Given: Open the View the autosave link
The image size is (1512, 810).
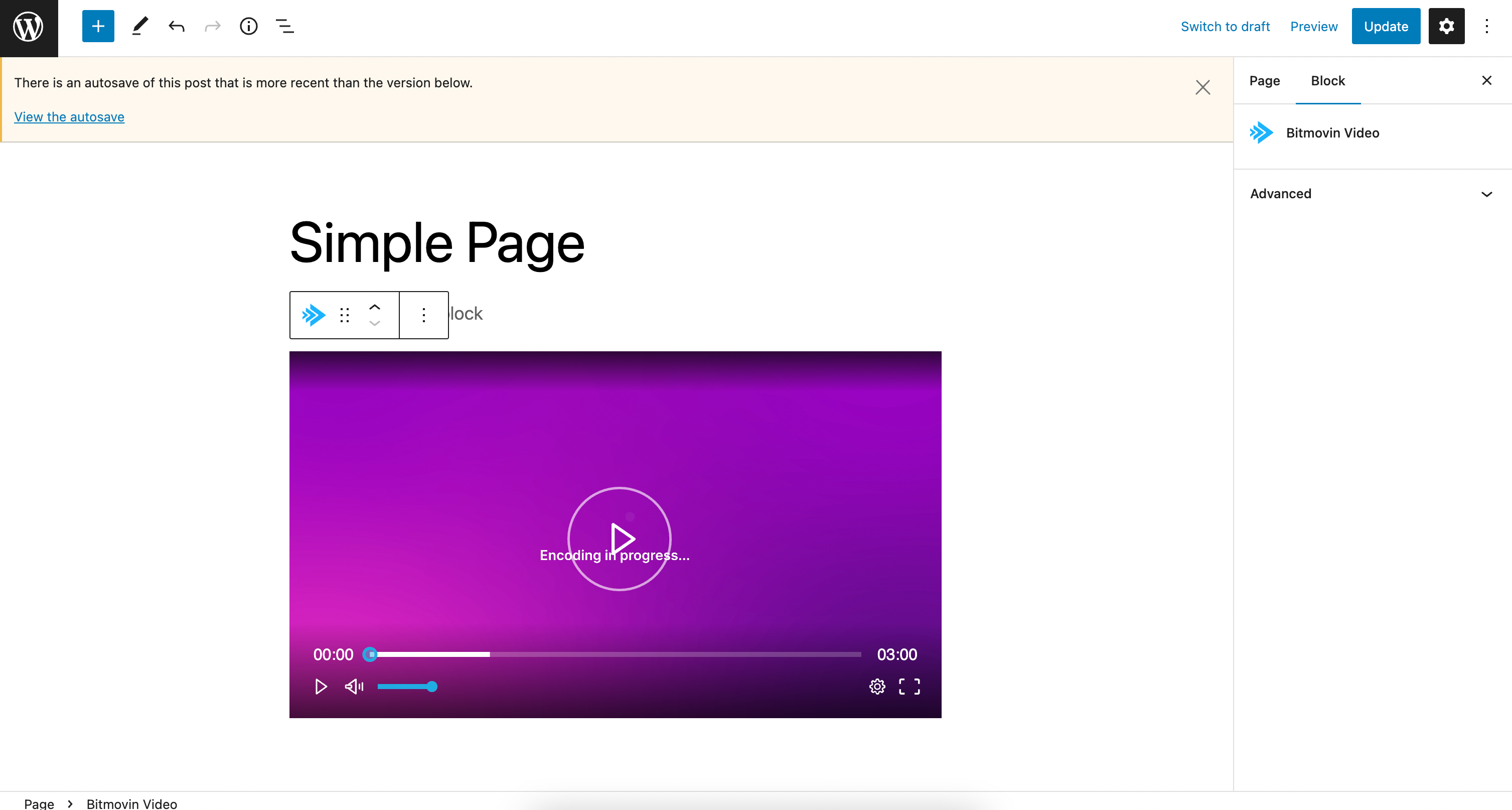Looking at the screenshot, I should pos(69,117).
